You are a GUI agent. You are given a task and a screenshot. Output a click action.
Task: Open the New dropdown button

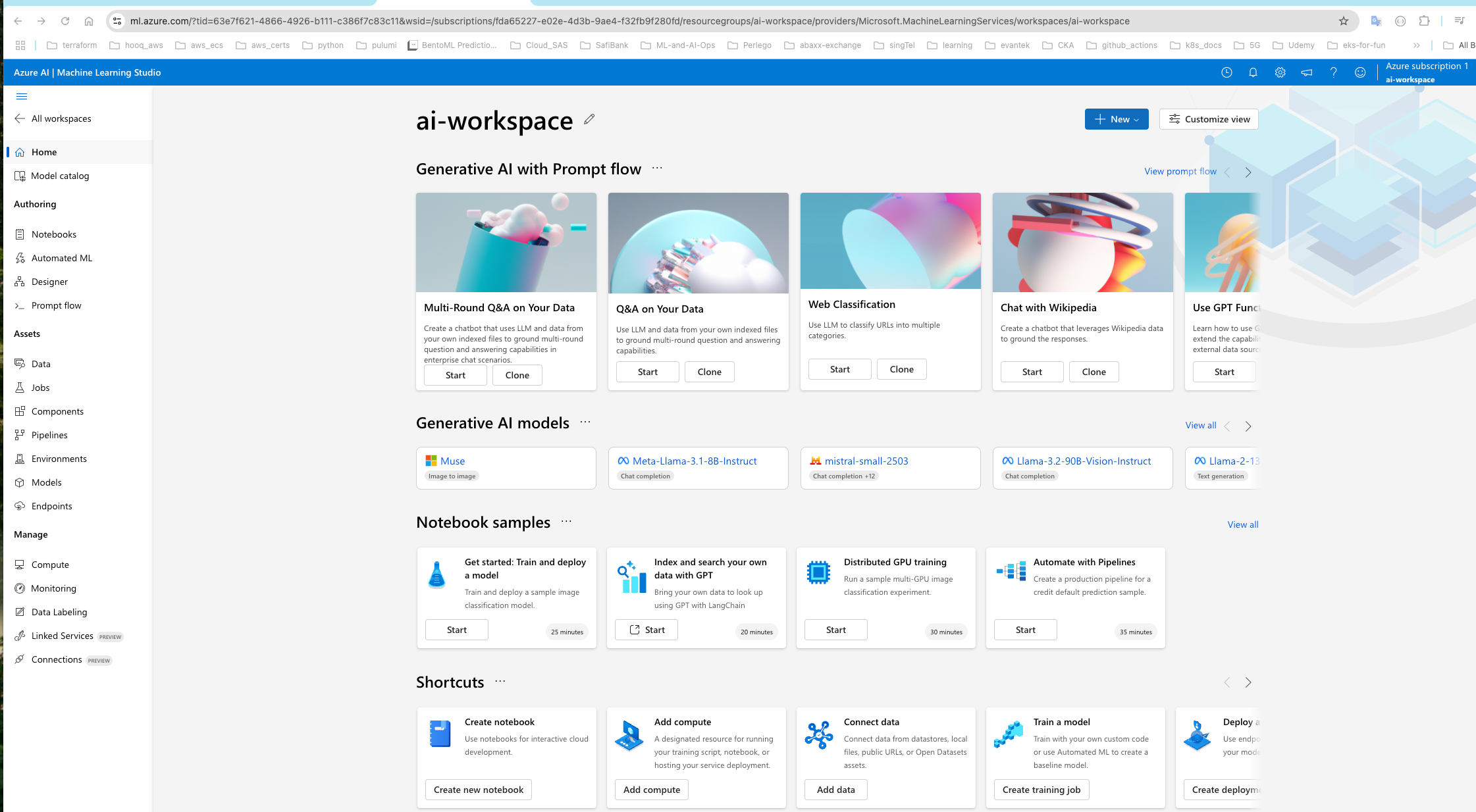coord(1117,119)
